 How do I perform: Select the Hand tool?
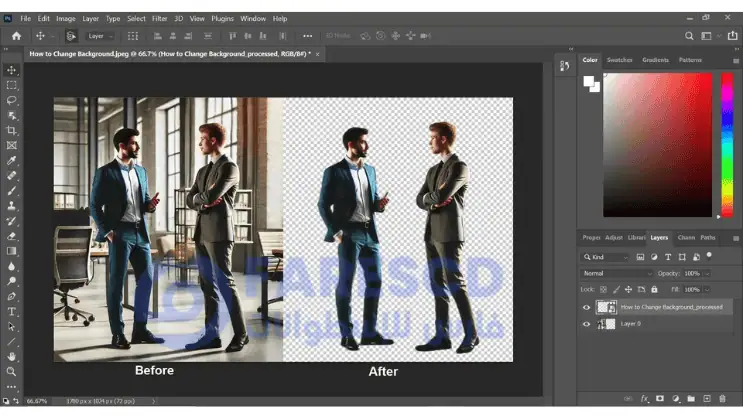pyautogui.click(x=11, y=356)
